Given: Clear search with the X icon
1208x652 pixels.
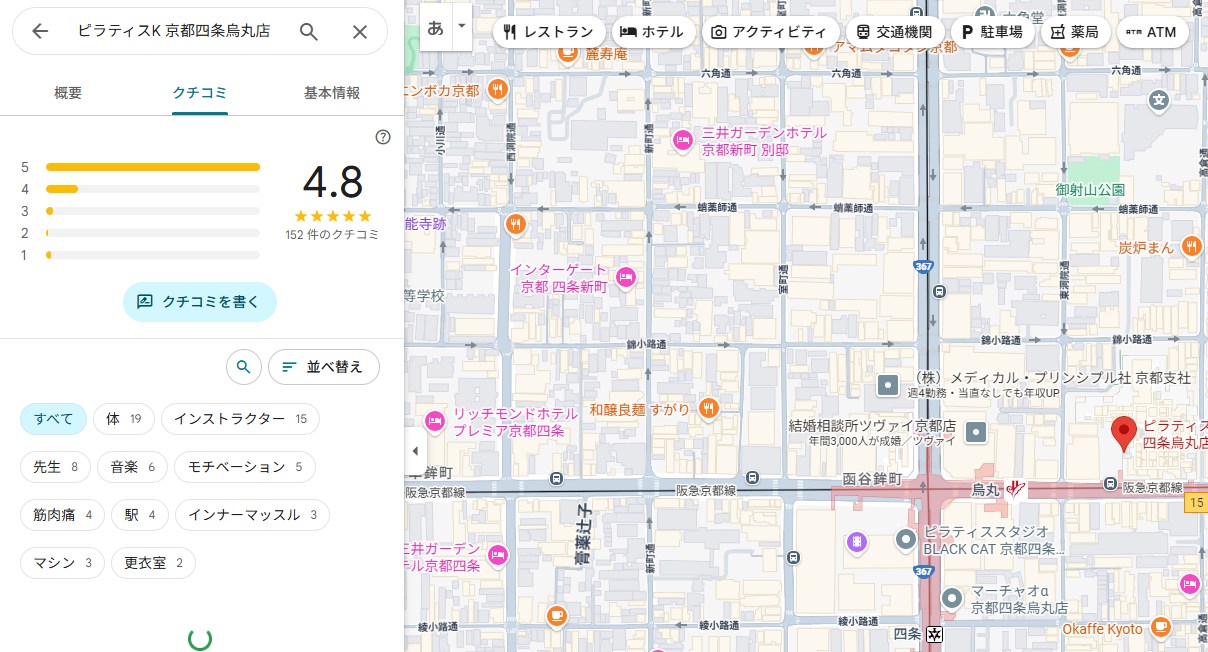Looking at the screenshot, I should pos(360,31).
